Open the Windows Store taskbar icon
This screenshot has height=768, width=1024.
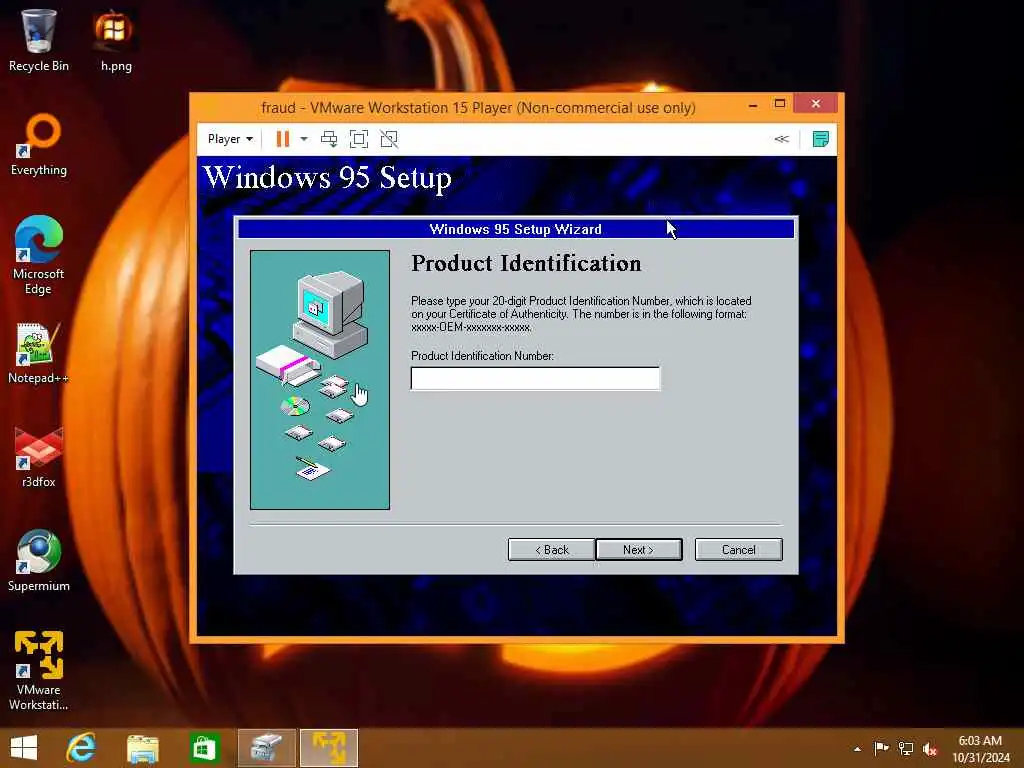[x=204, y=748]
